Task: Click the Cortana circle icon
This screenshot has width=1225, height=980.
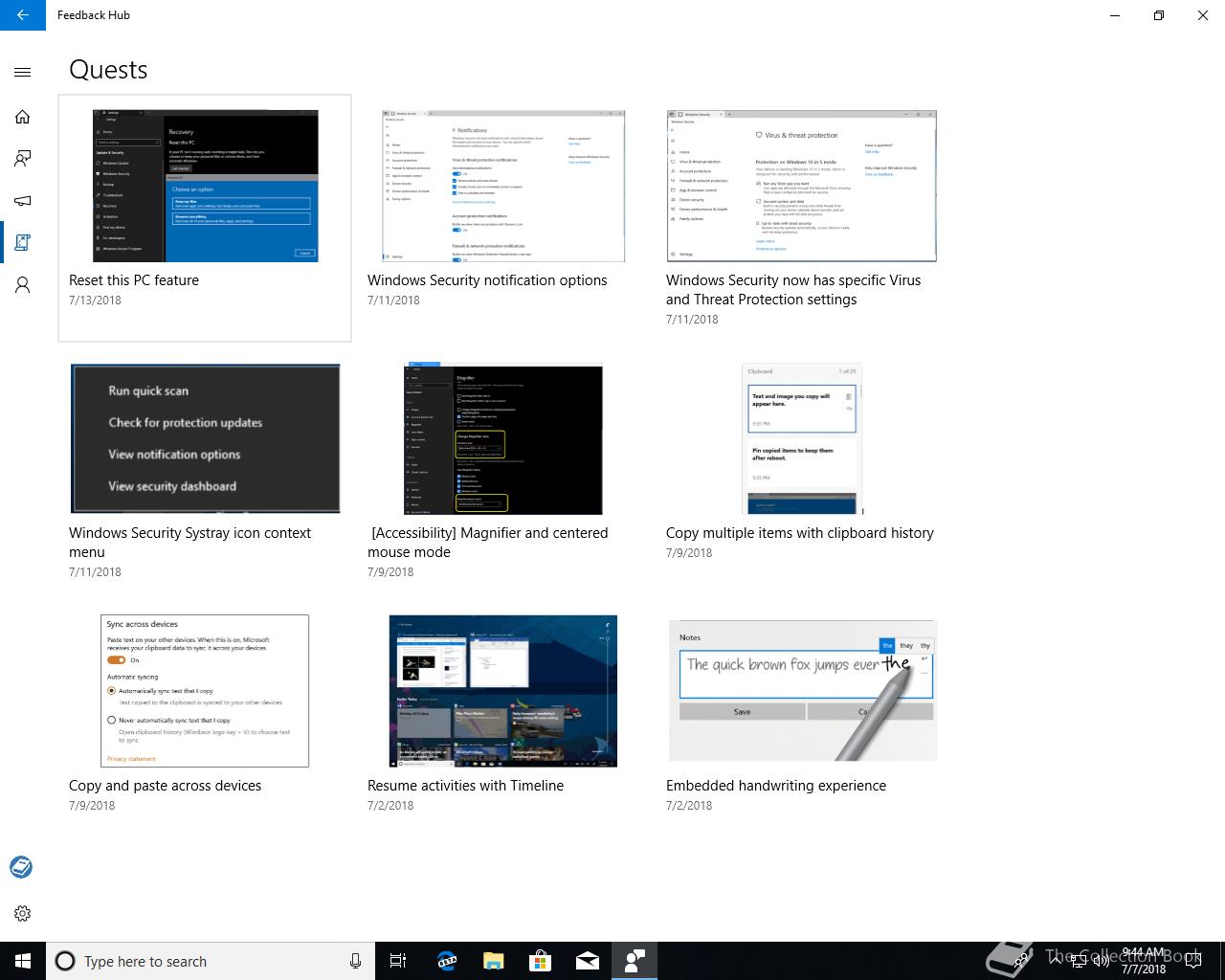Action: [x=65, y=961]
